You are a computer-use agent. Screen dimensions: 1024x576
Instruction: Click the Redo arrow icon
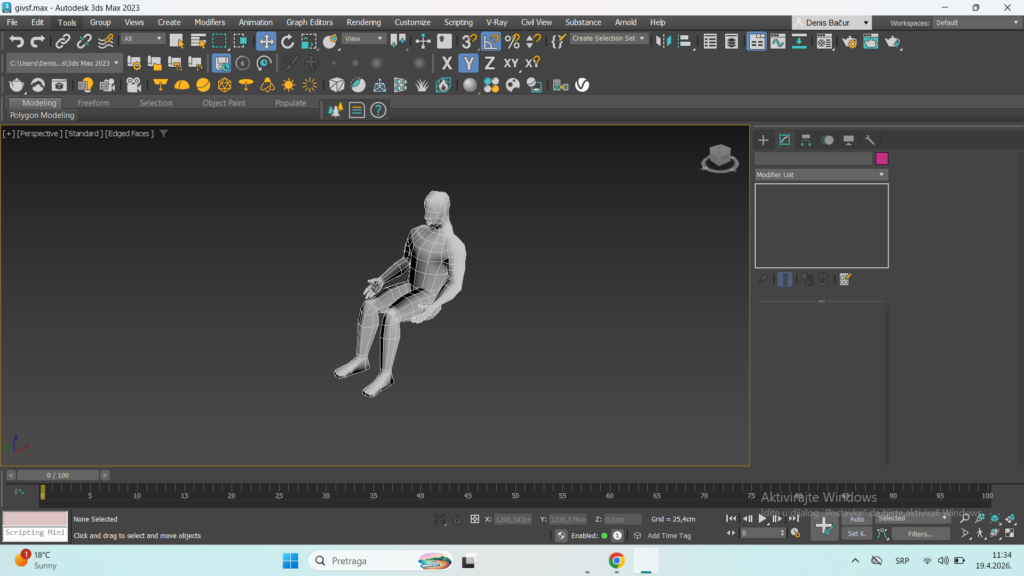pos(38,41)
